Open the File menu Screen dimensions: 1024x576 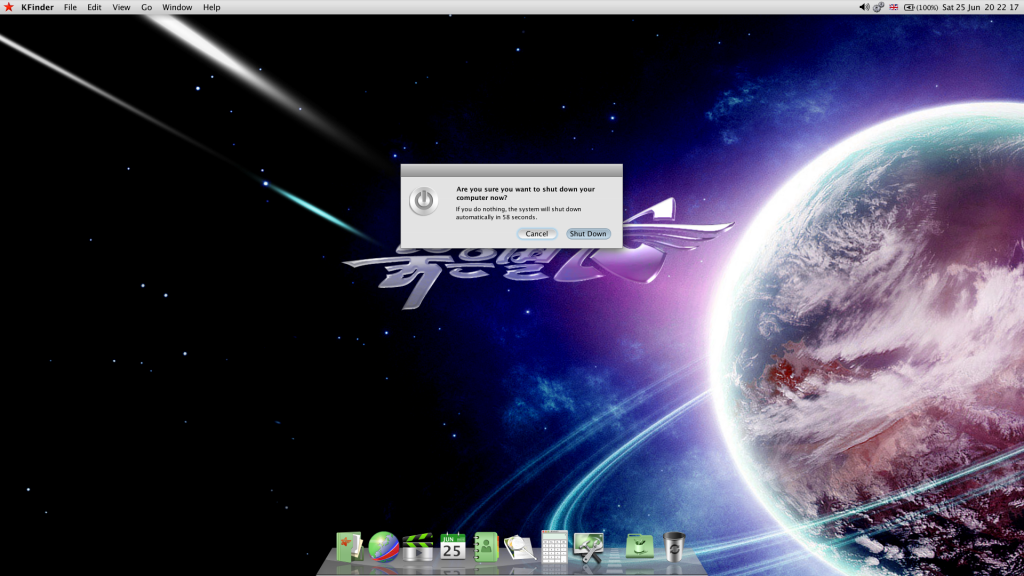[x=69, y=7]
